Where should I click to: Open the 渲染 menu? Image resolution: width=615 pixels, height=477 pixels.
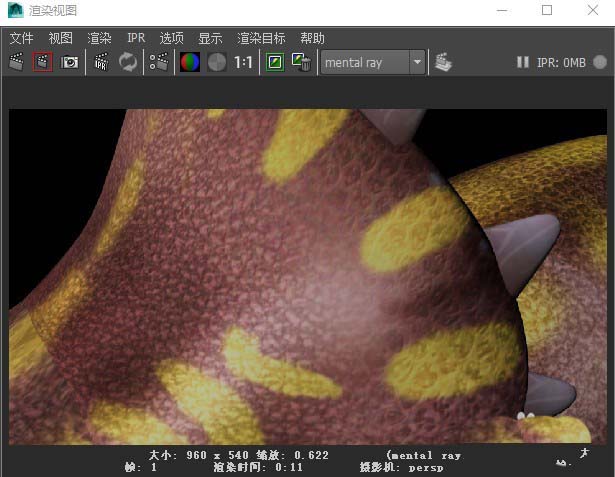click(x=99, y=38)
